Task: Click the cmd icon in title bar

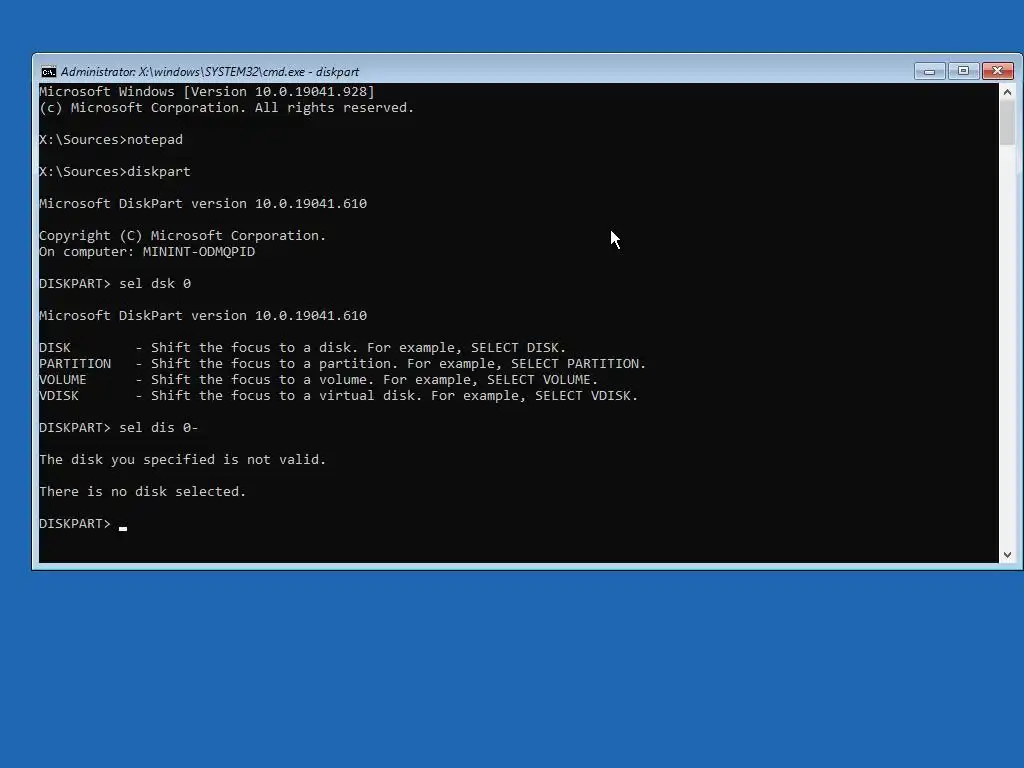Action: pyautogui.click(x=48, y=72)
